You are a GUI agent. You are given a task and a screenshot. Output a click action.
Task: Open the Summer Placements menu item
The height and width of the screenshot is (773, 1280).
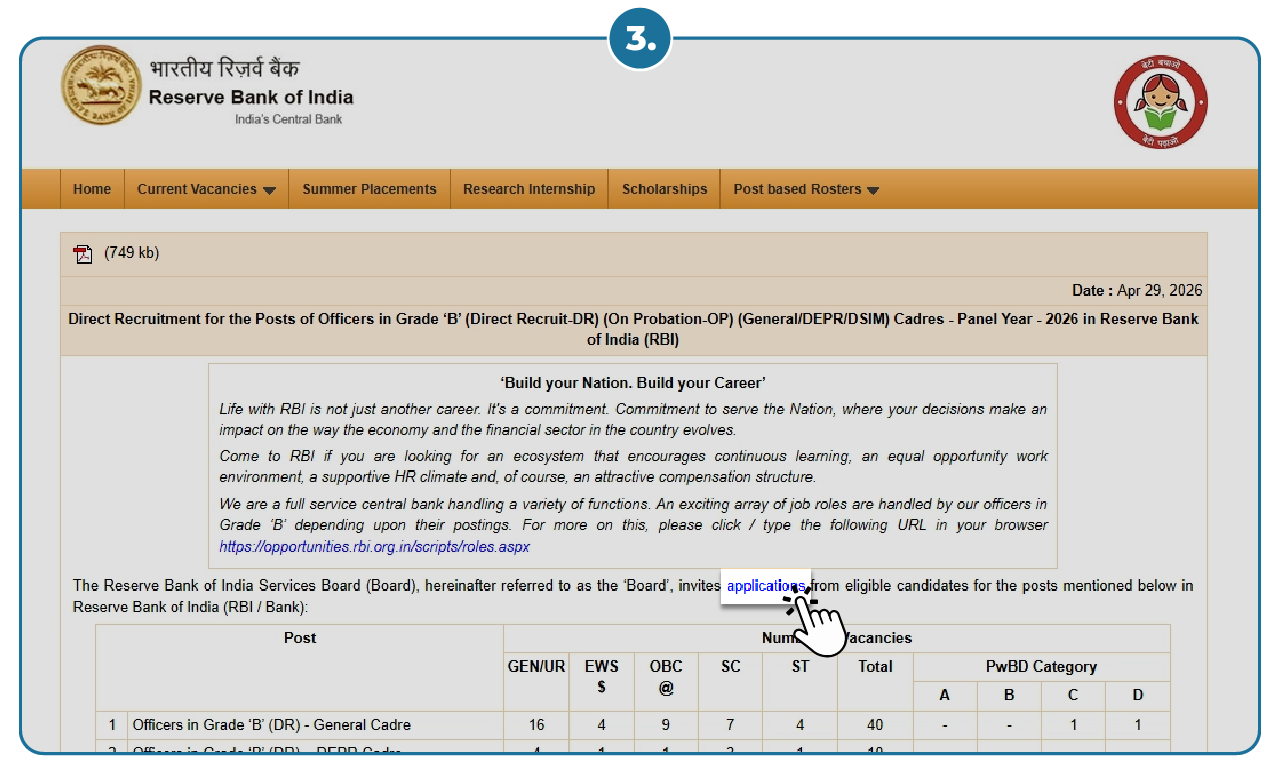pos(369,189)
